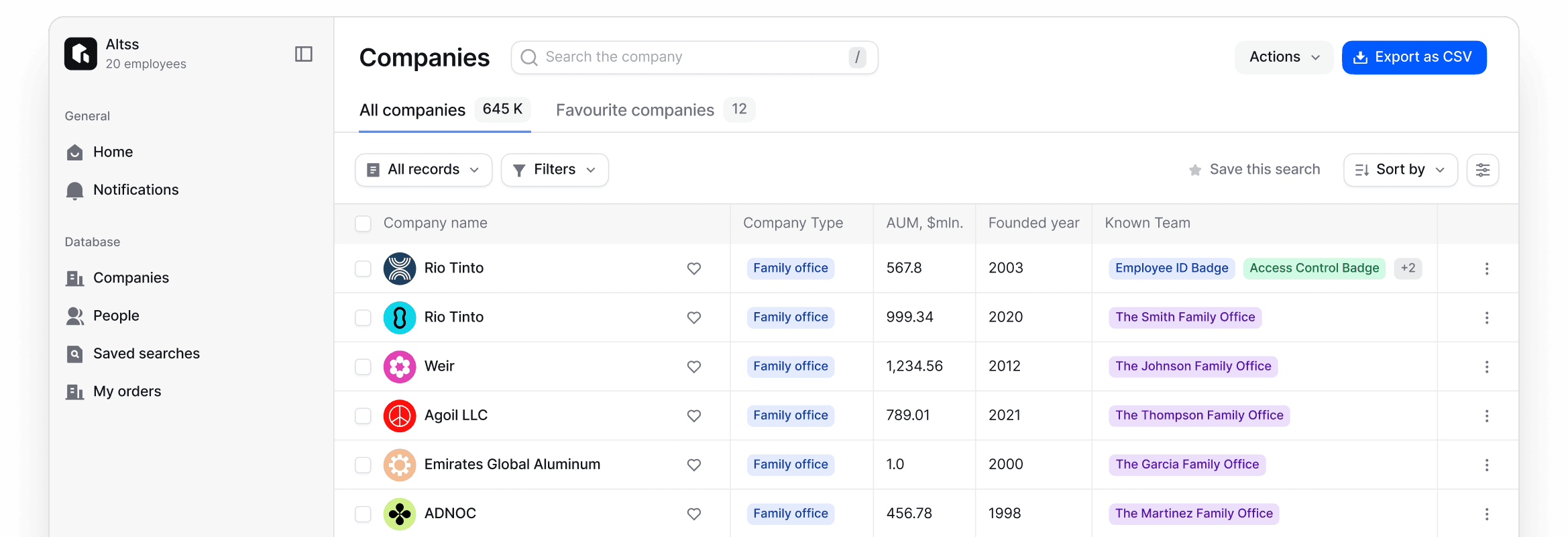Favourite Weir with the heart icon
Image resolution: width=1568 pixels, height=537 pixels.
tap(693, 367)
